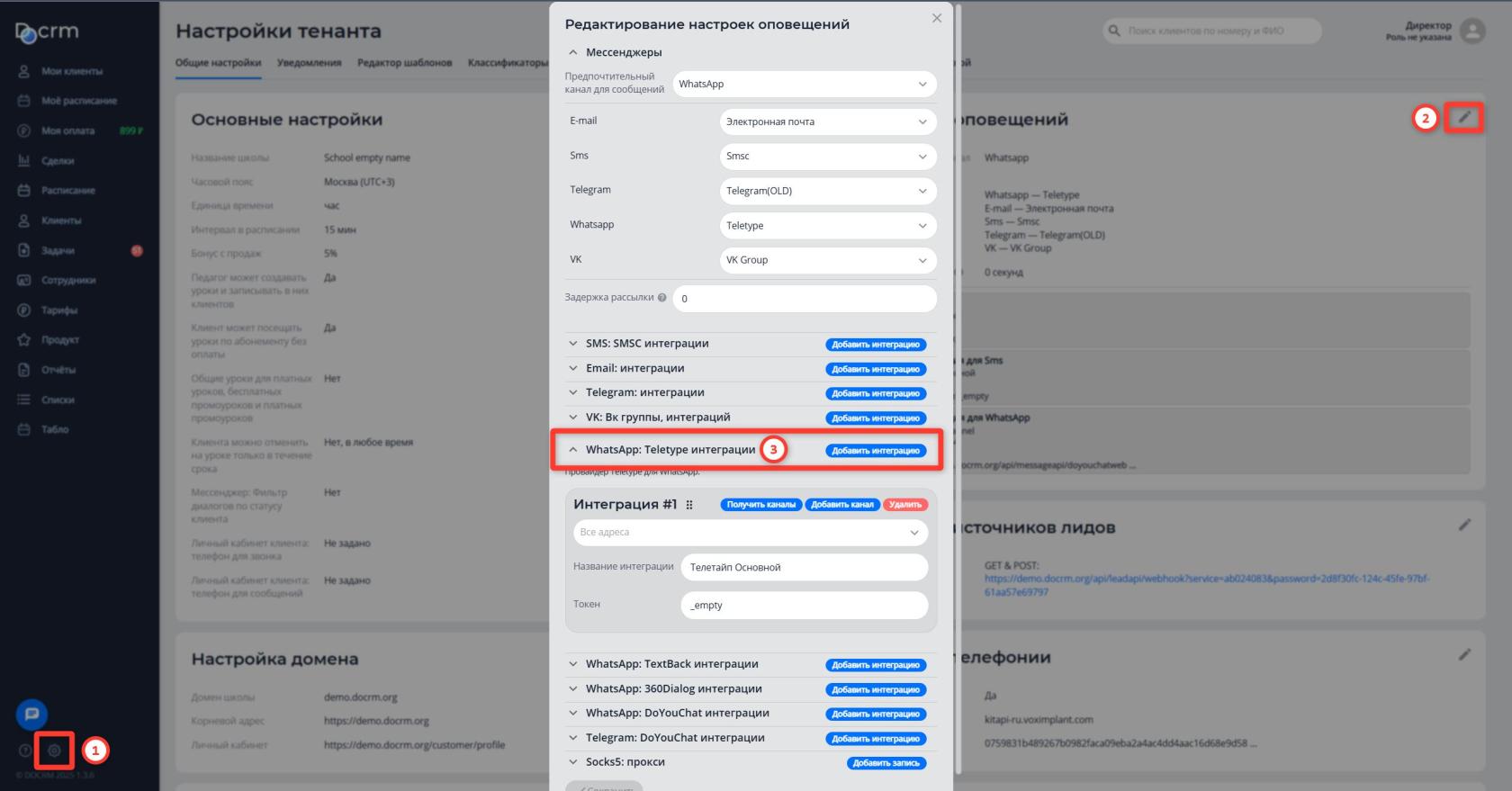Open the blue chat bubble button
The width and height of the screenshot is (1512, 791).
tap(31, 714)
